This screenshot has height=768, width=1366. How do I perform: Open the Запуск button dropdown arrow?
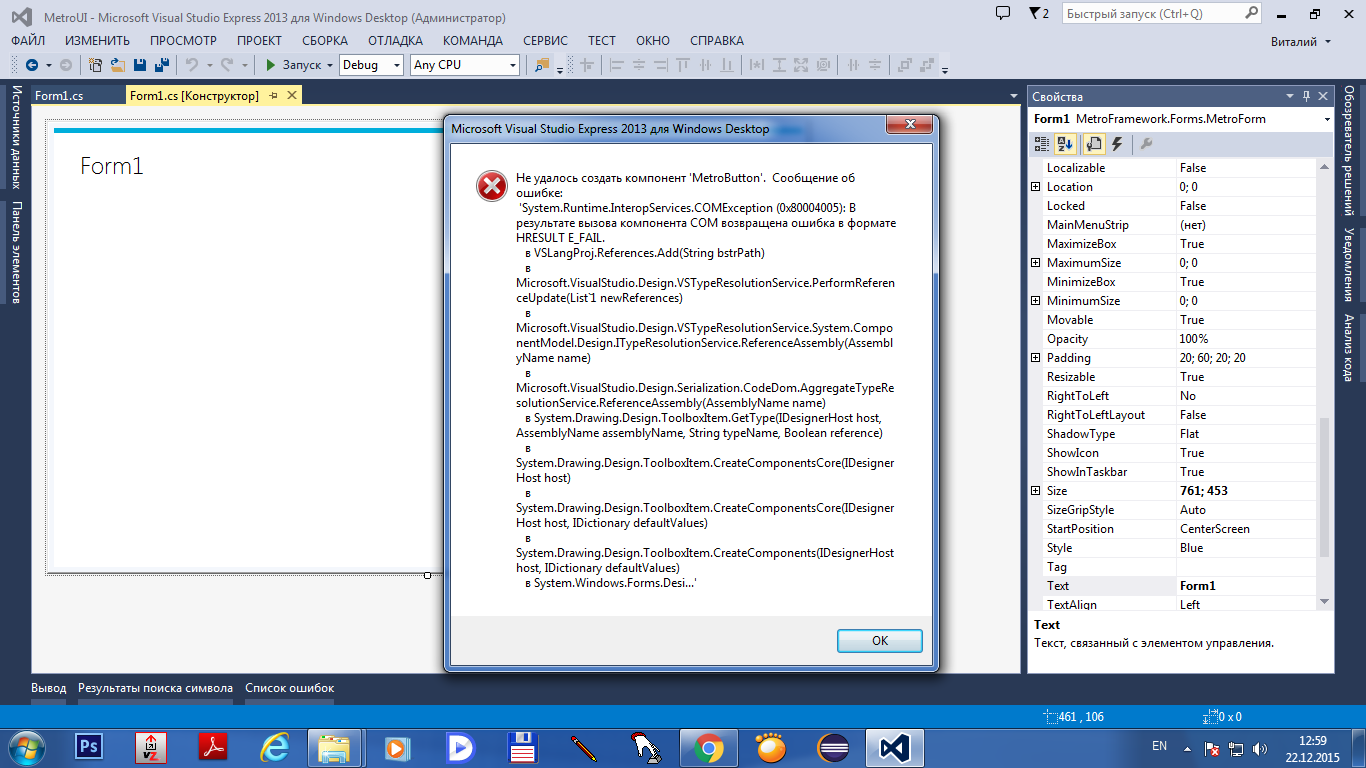point(330,65)
